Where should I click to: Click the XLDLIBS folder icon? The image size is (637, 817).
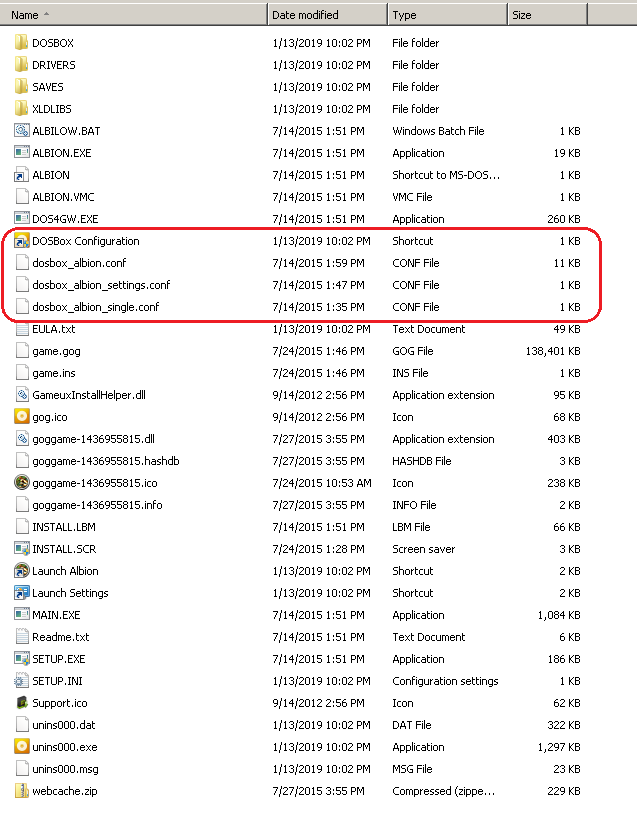click(x=21, y=108)
